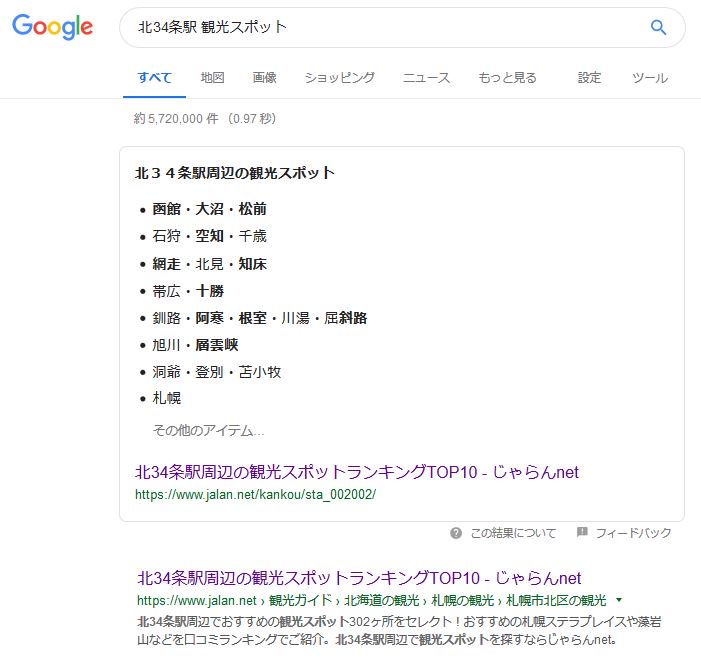Switch to the ニュース tab

click(426, 78)
